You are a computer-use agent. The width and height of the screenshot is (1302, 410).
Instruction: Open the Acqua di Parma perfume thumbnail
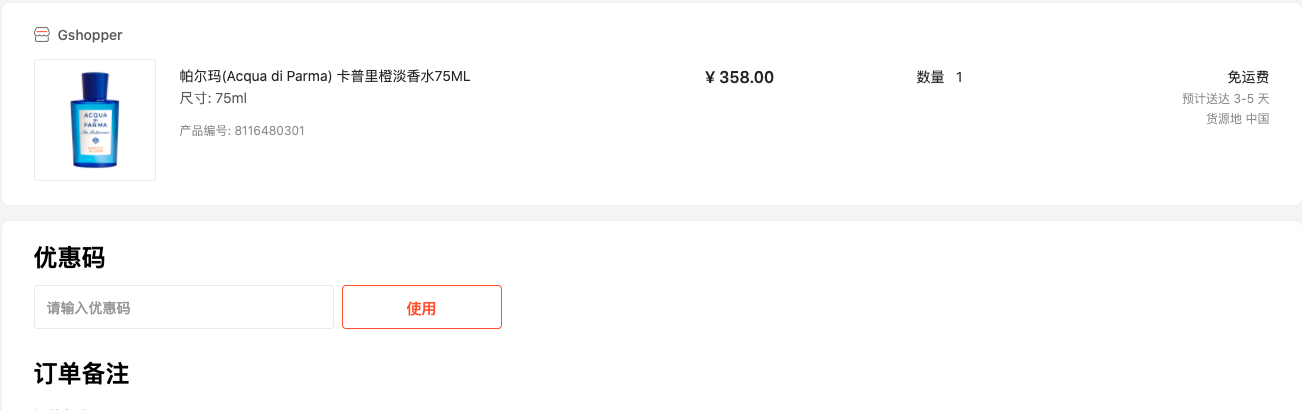point(95,120)
